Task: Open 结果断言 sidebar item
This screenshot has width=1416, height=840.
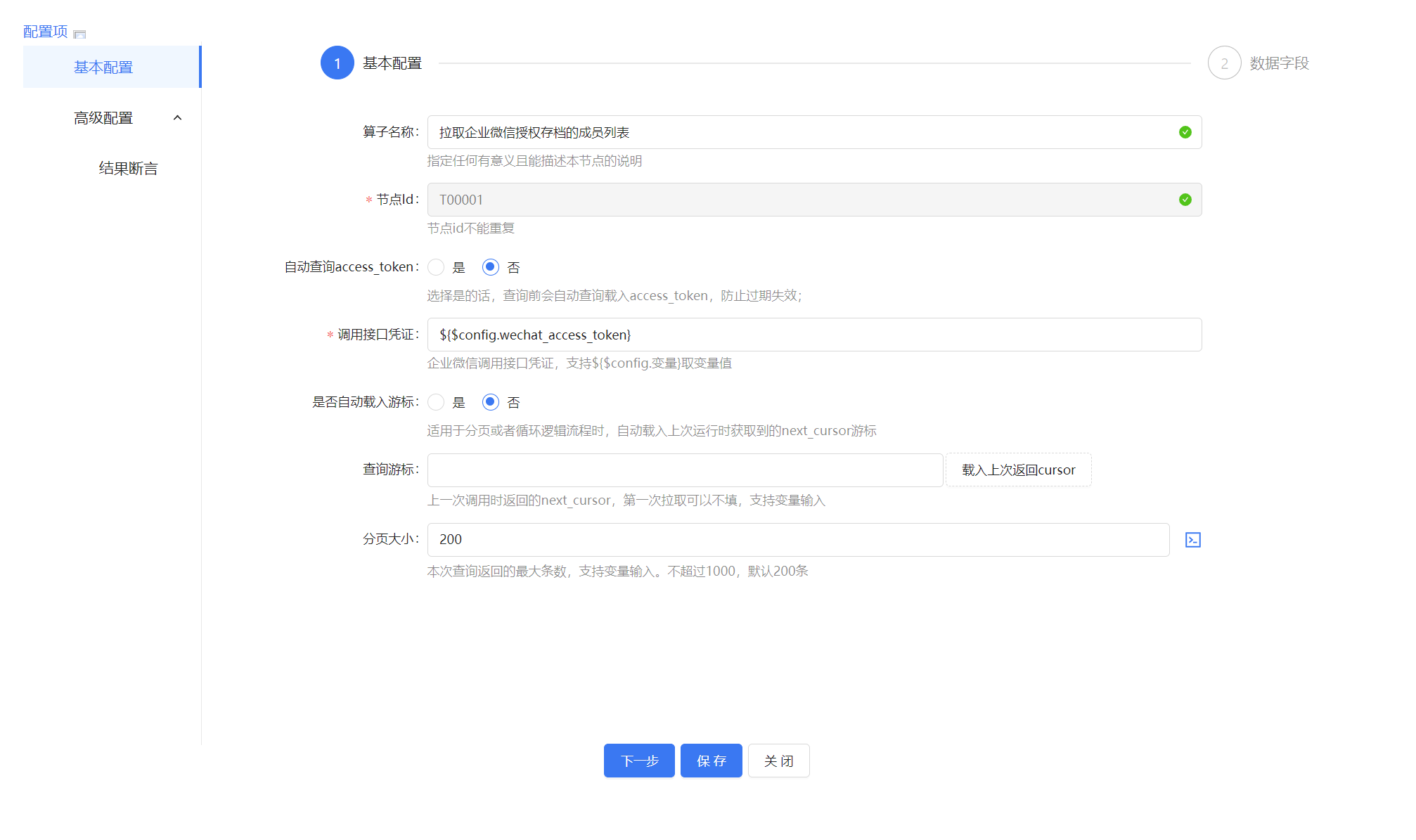Action: [x=128, y=169]
